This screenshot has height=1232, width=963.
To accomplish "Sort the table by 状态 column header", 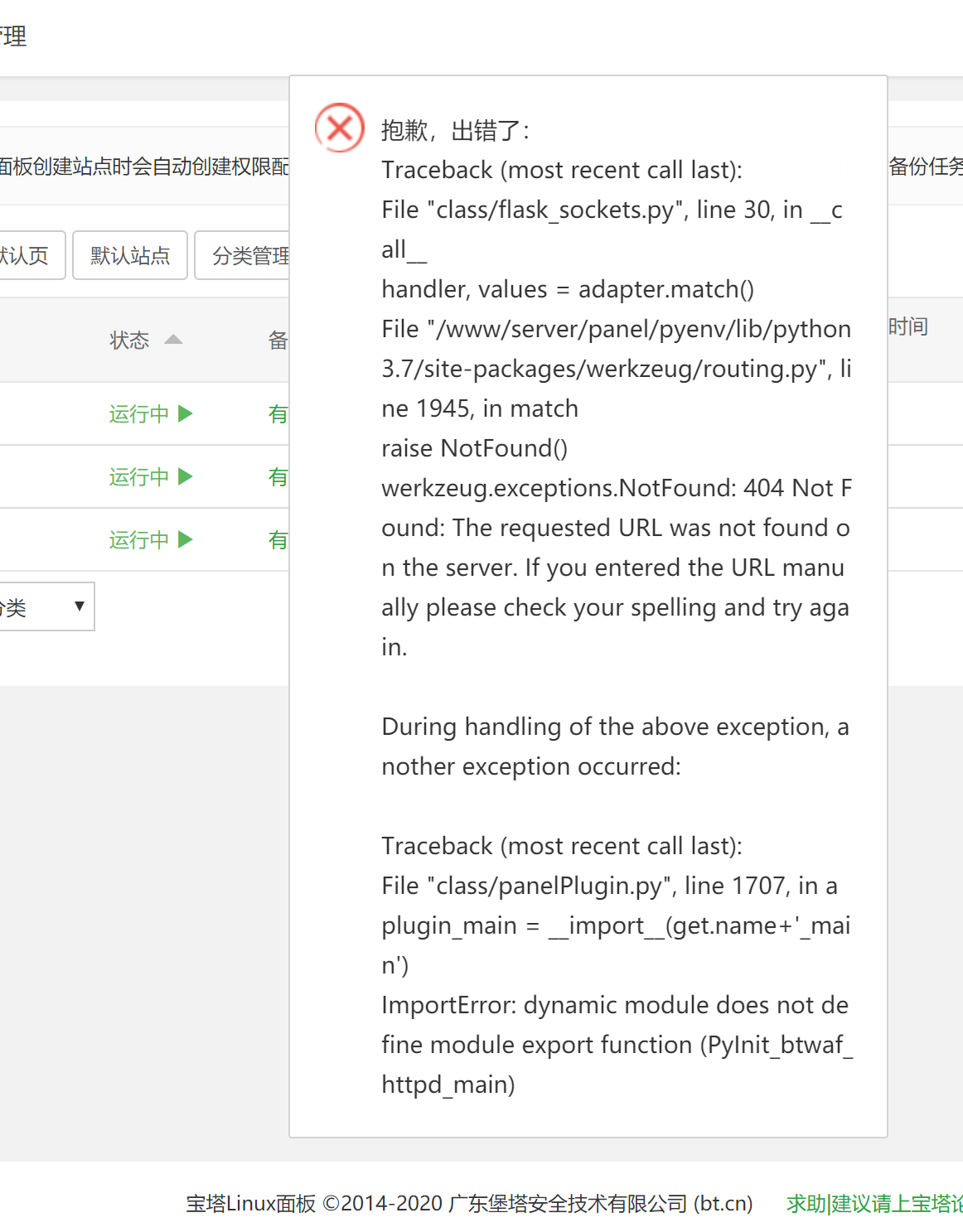I will point(129,341).
